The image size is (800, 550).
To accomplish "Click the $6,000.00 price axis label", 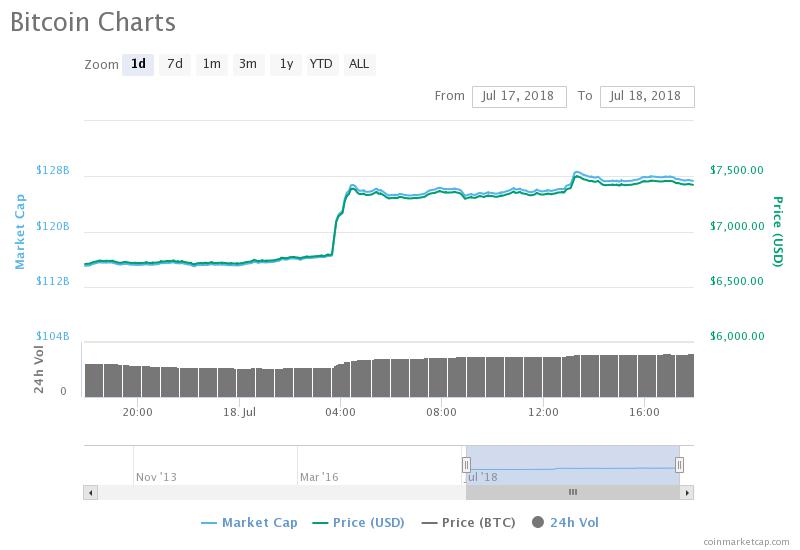I will (x=737, y=336).
